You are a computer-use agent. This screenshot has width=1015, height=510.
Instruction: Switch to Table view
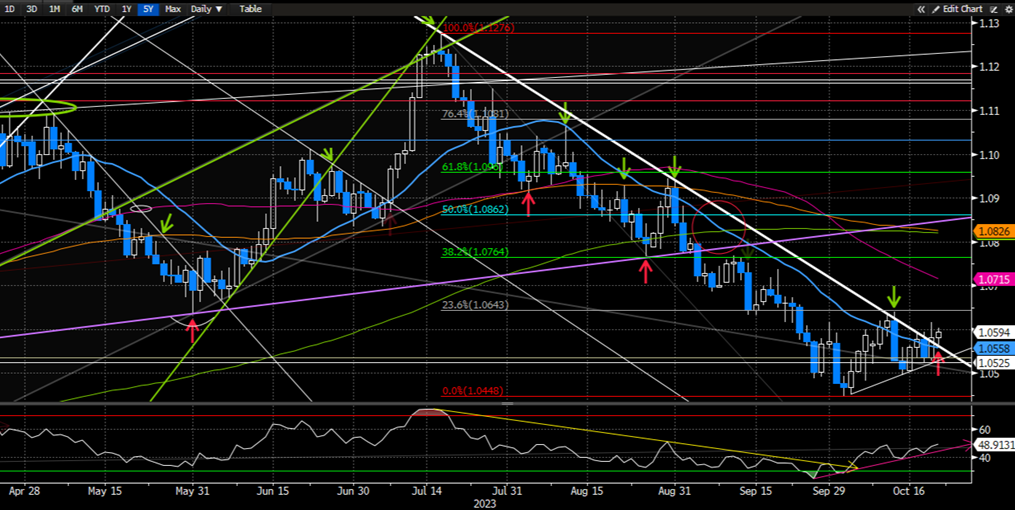tap(251, 9)
